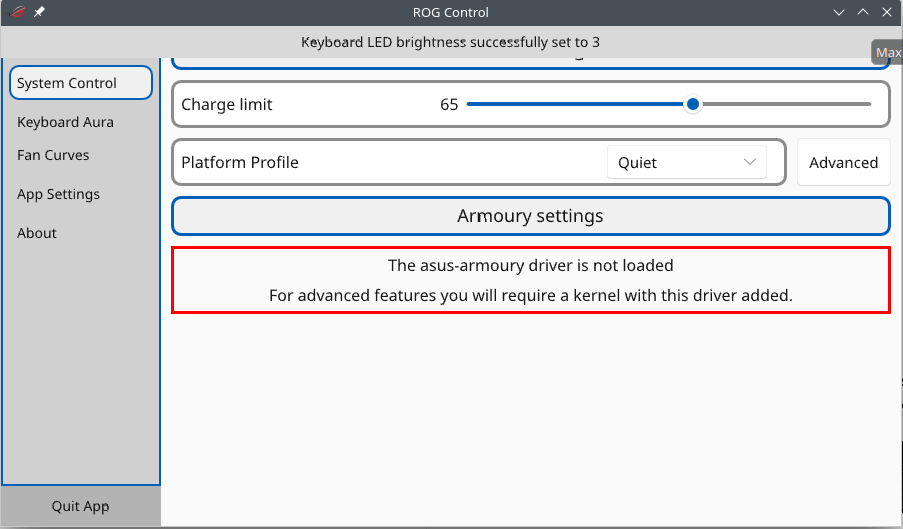
Task: Switch to the Keyboard Aura page
Action: click(x=66, y=122)
